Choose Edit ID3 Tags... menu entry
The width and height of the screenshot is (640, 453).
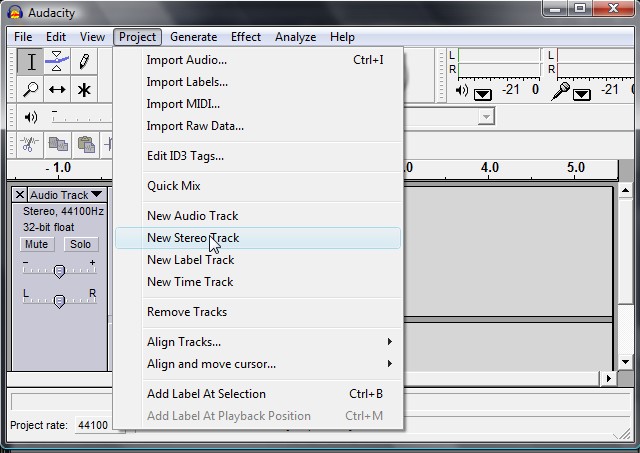click(258, 156)
